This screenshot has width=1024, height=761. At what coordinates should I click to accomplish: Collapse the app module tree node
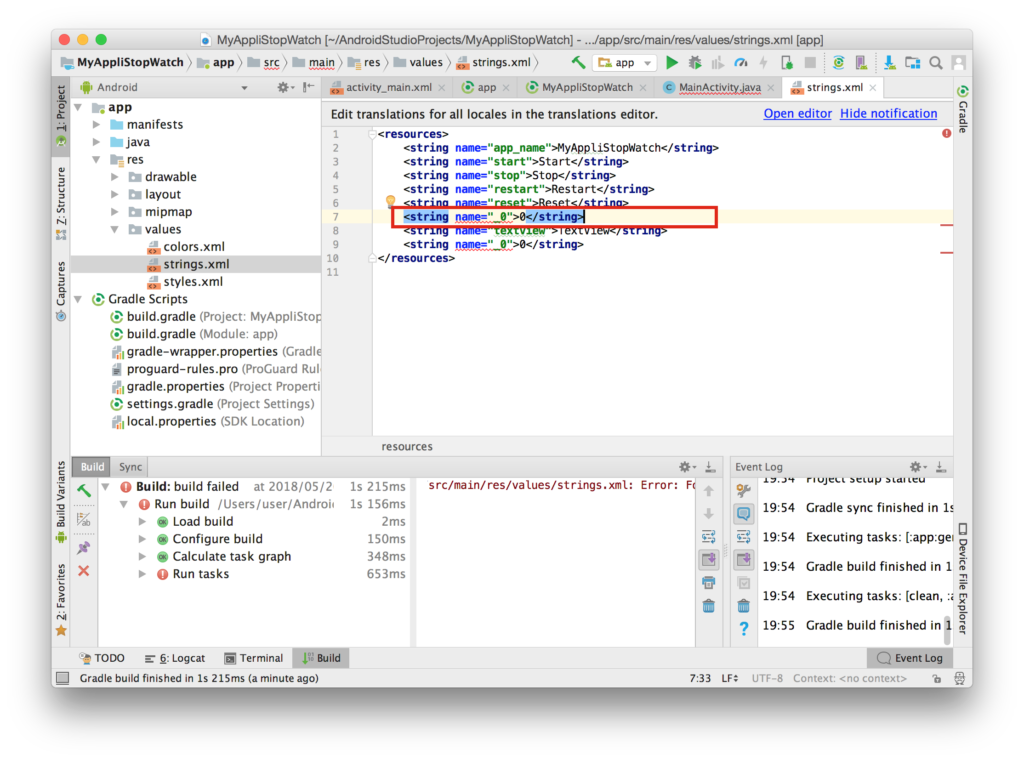pyautogui.click(x=79, y=107)
